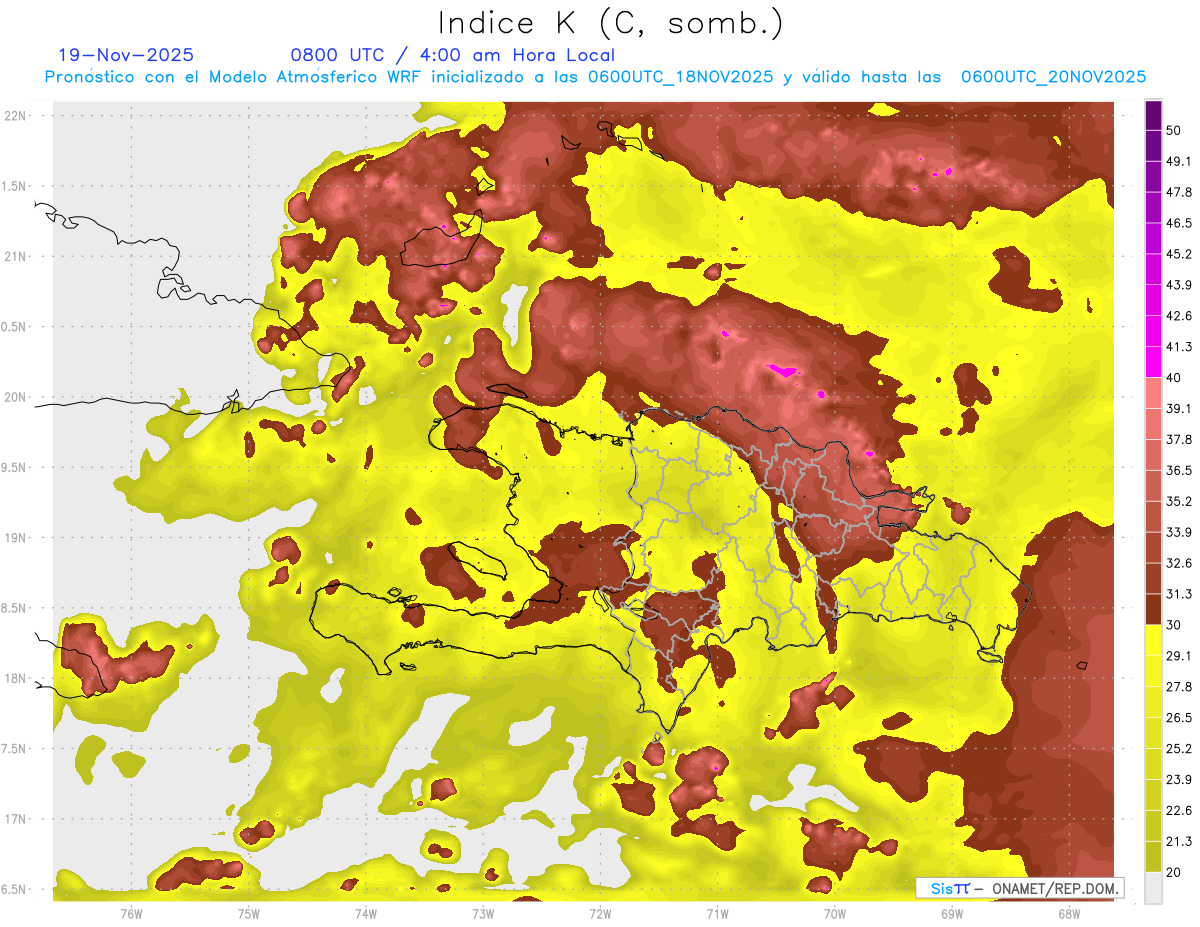
Task: Click the colorbar value '40'
Action: click(1173, 378)
